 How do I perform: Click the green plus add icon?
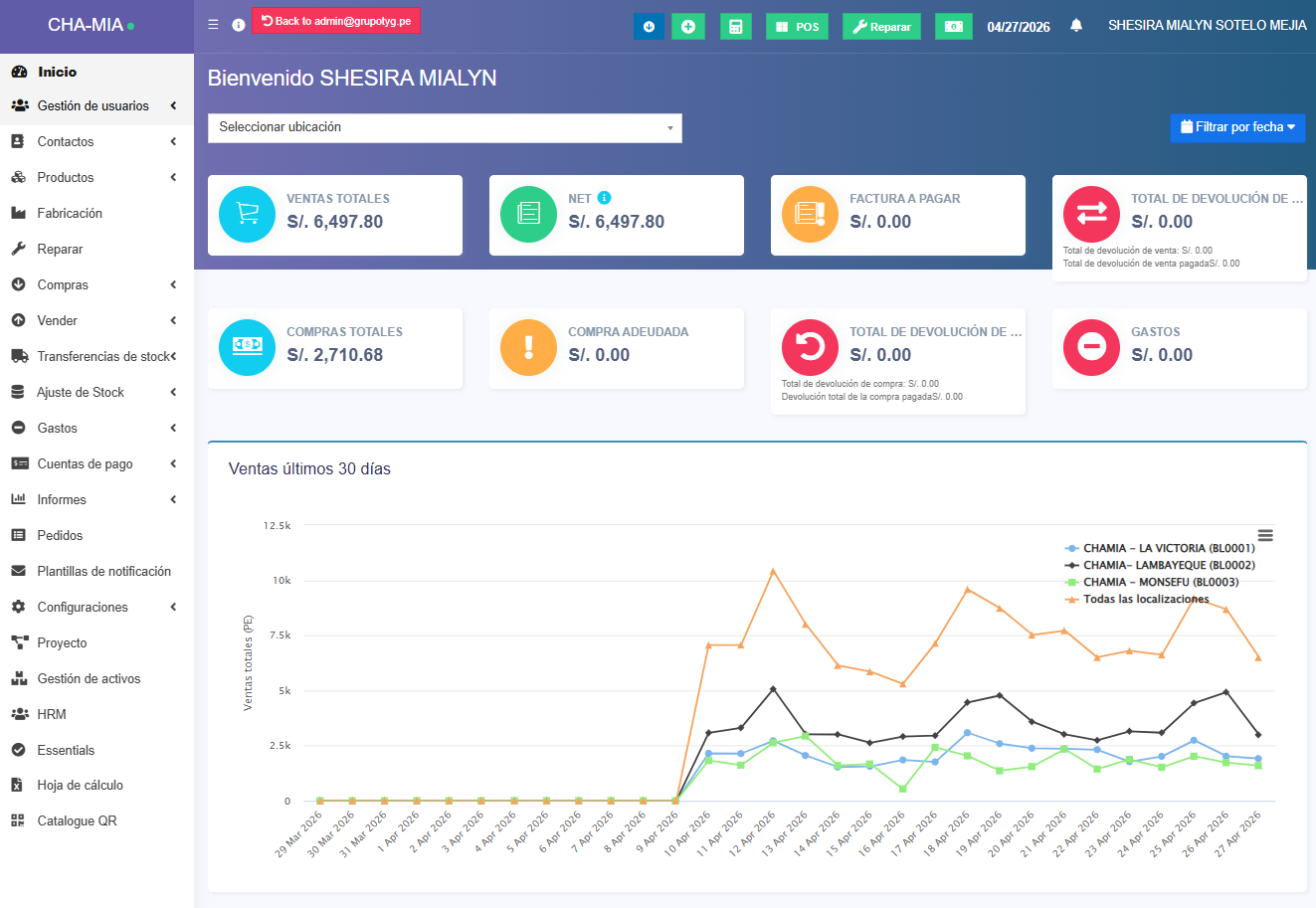687,27
